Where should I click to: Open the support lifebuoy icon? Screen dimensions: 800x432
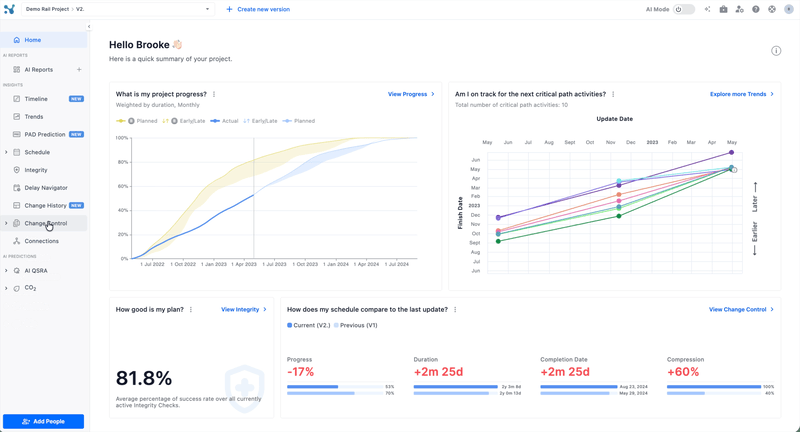click(x=771, y=9)
